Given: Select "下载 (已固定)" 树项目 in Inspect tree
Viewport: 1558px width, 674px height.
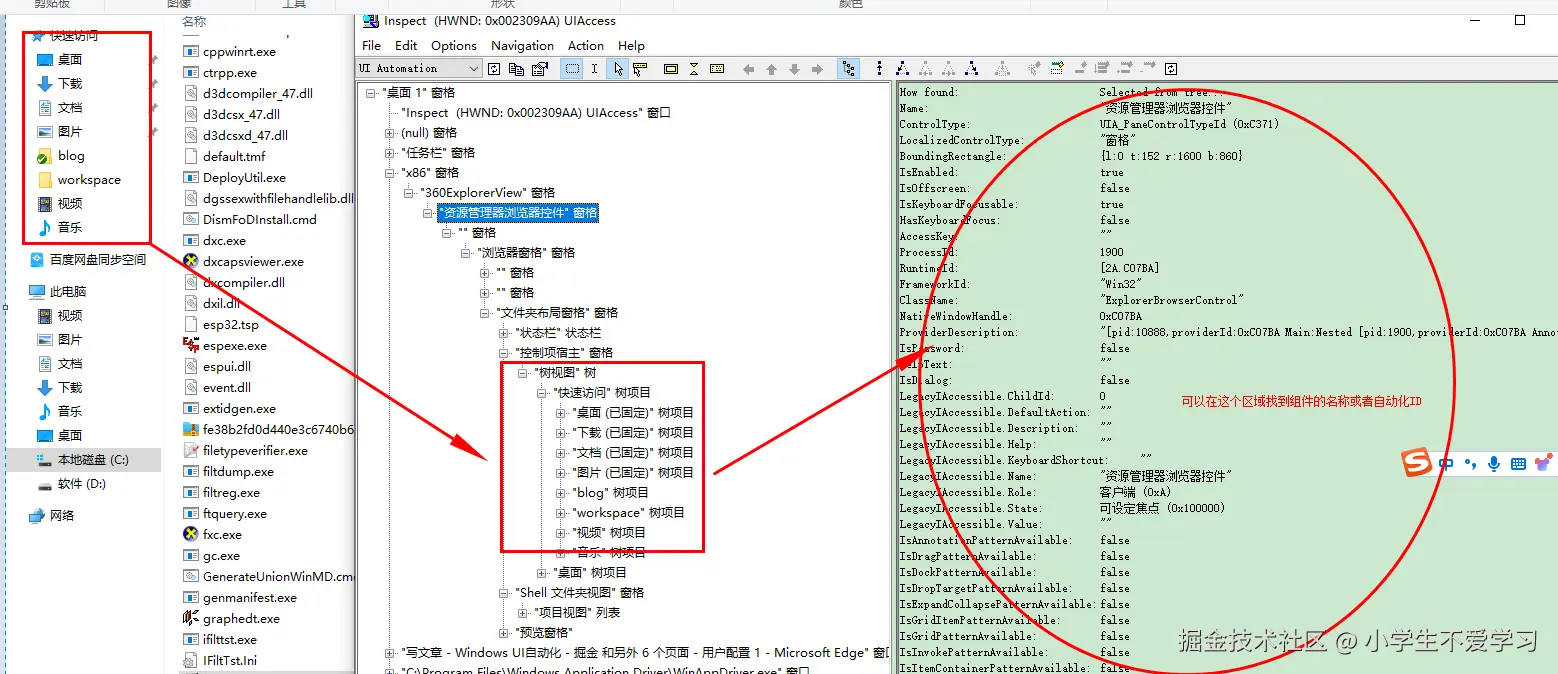Looking at the screenshot, I should click(x=632, y=433).
